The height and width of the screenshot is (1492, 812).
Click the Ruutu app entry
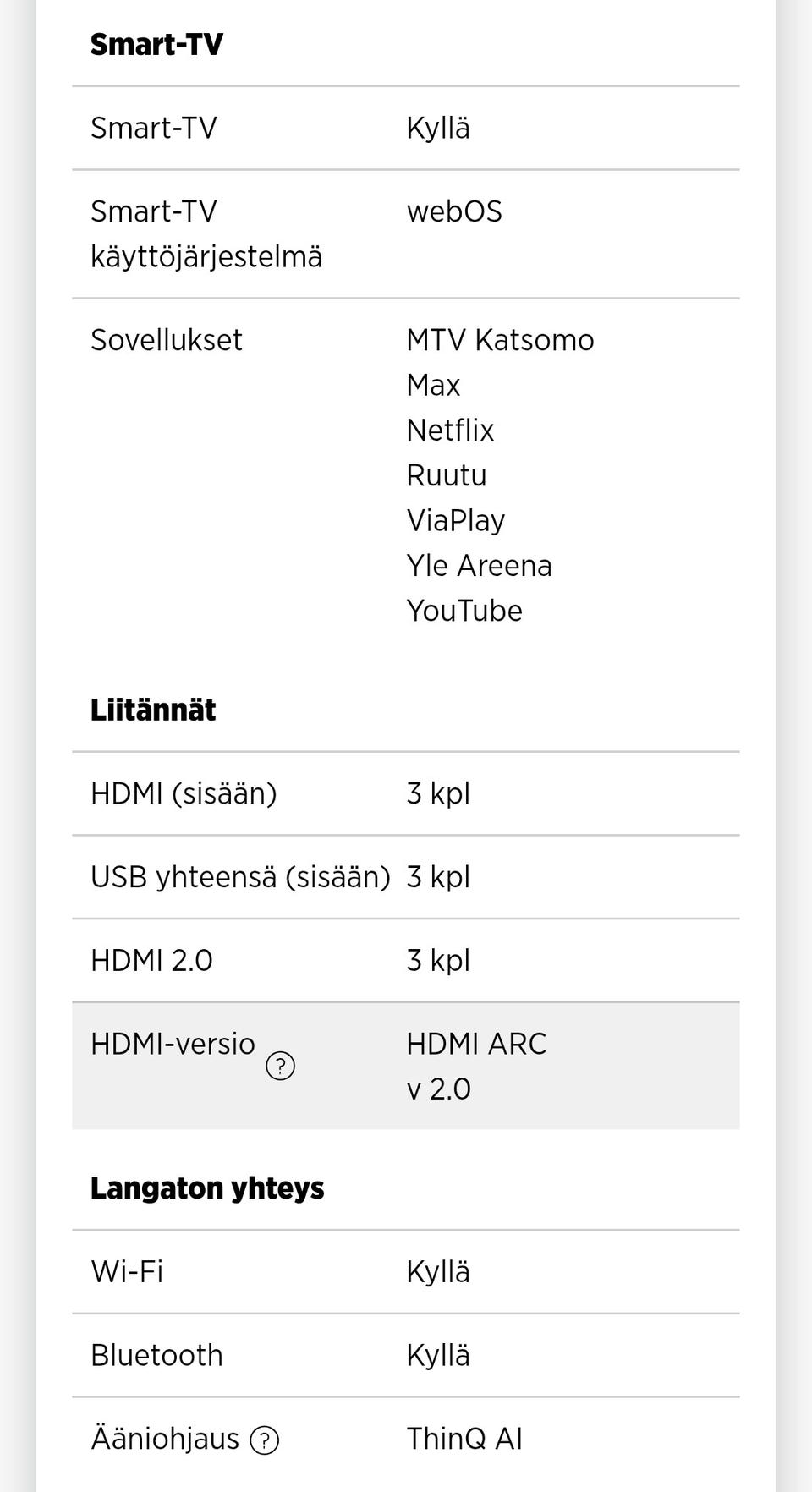[447, 475]
